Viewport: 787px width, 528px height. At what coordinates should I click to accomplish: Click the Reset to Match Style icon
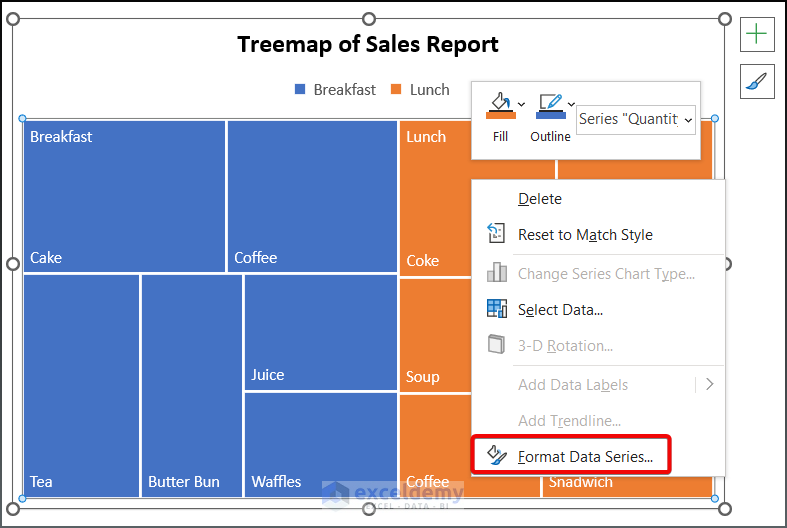point(497,234)
